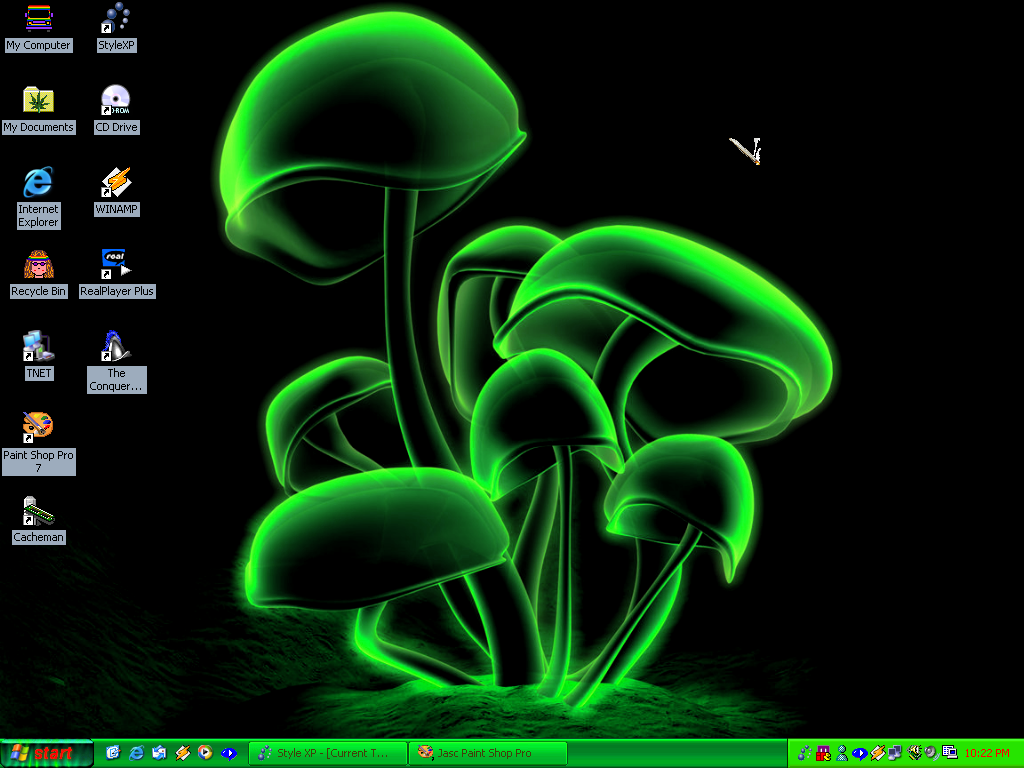Click the Winamp lightning icon in Quick Launch
Viewport: 1024px width, 768px height.
182,753
